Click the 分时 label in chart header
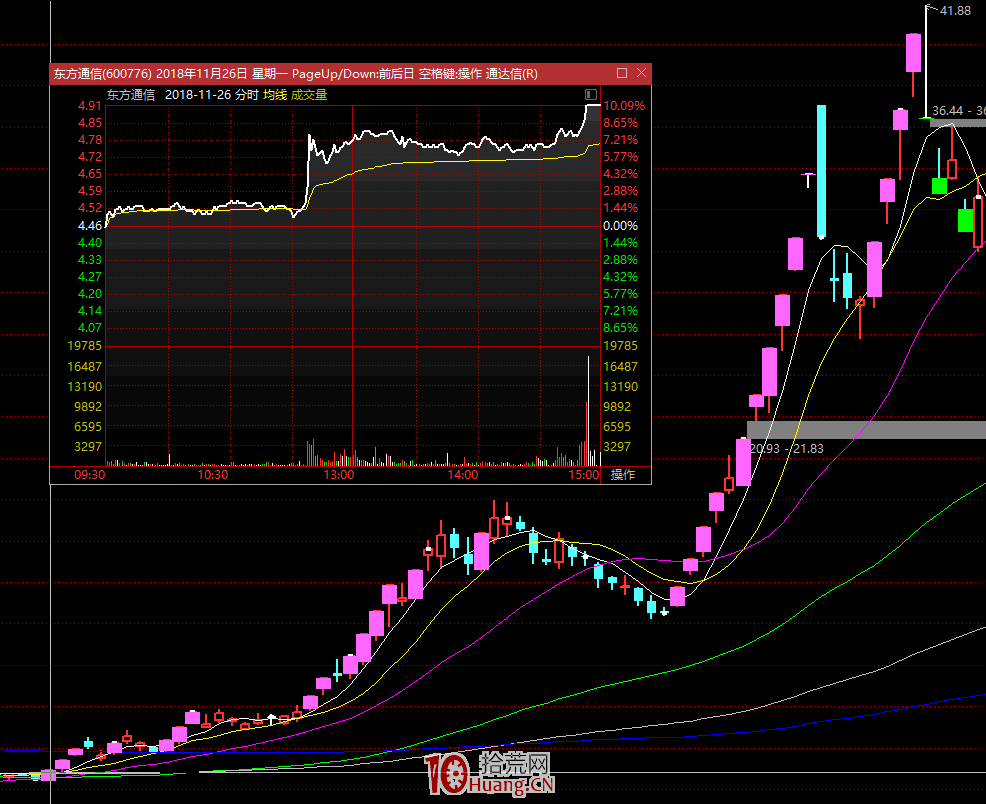Image resolution: width=986 pixels, height=804 pixels. pyautogui.click(x=246, y=95)
